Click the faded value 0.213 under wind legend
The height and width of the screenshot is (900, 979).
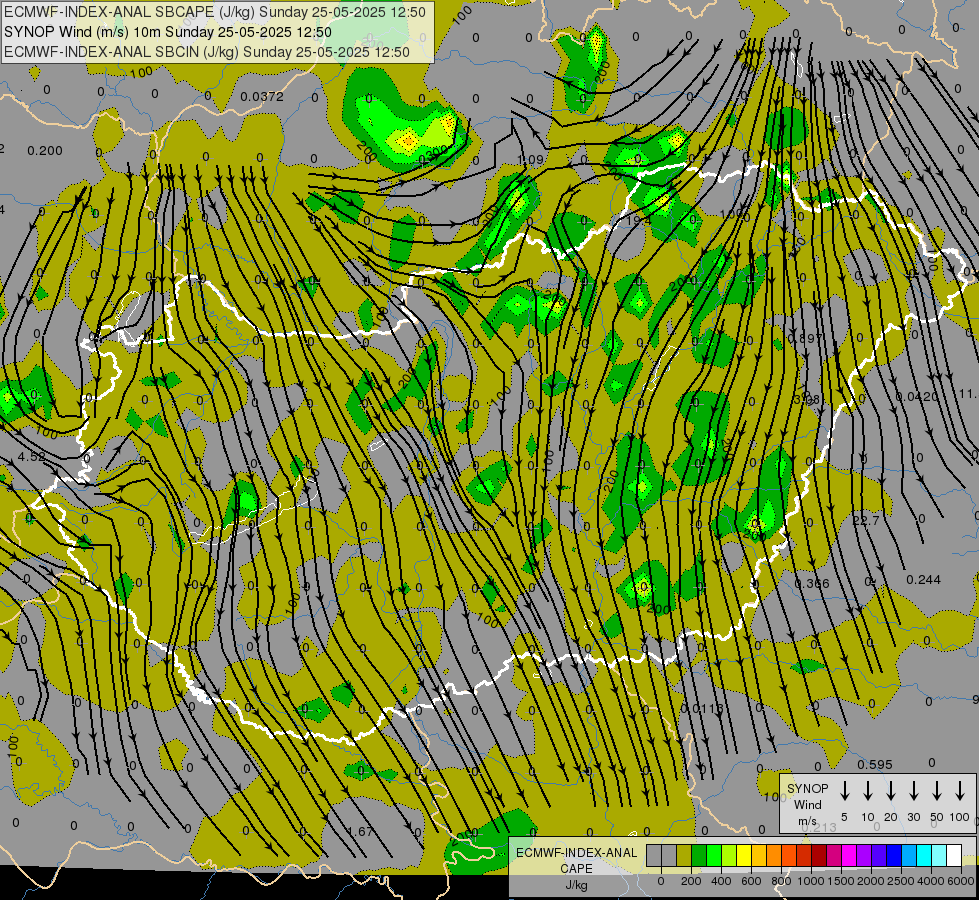point(819,828)
